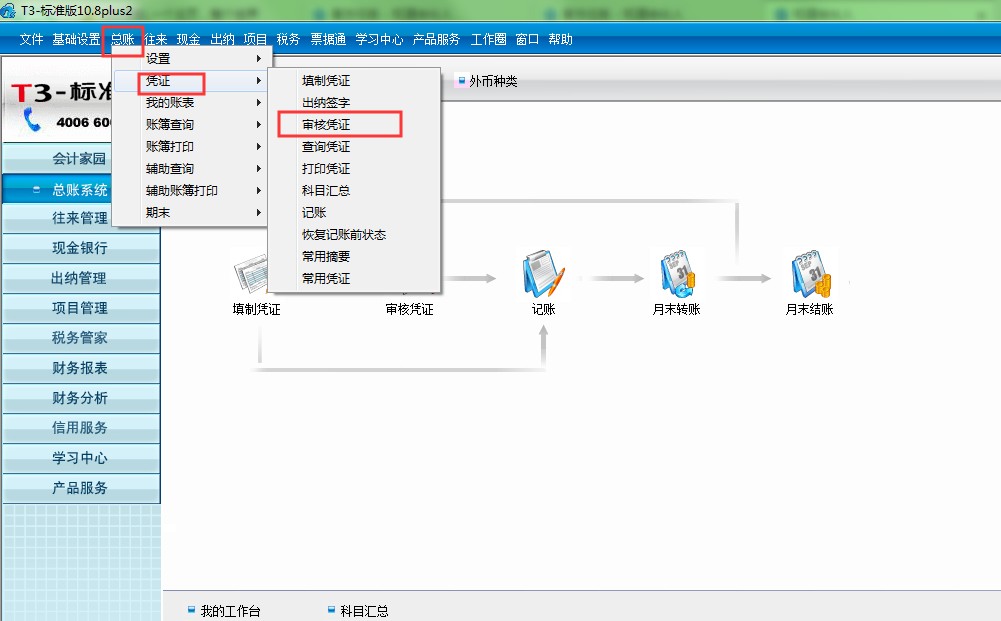This screenshot has width=1001, height=621.
Task: Open 学习中心 in the sidebar
Action: [x=80, y=458]
